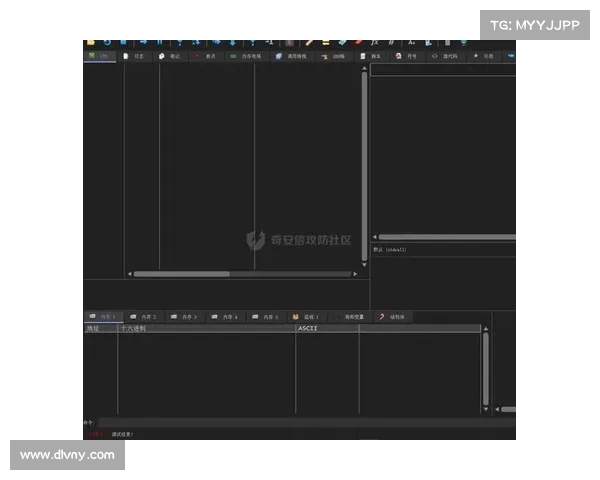
Task: Open the 日志 (Log) tab
Action: [133, 56]
